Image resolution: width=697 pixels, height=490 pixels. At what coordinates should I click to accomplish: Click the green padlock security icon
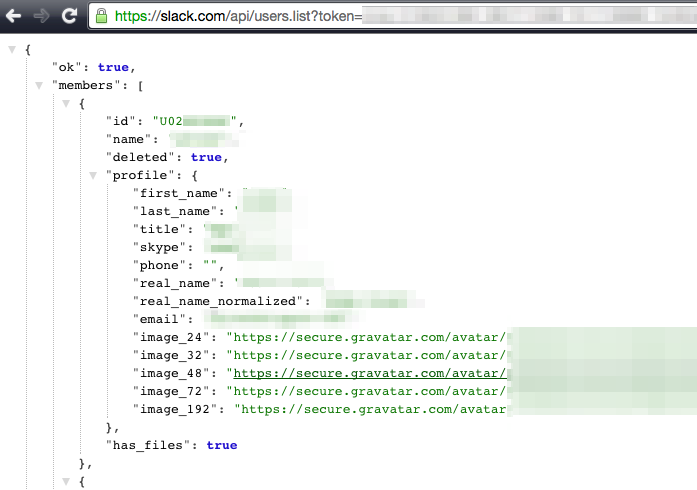click(x=101, y=16)
